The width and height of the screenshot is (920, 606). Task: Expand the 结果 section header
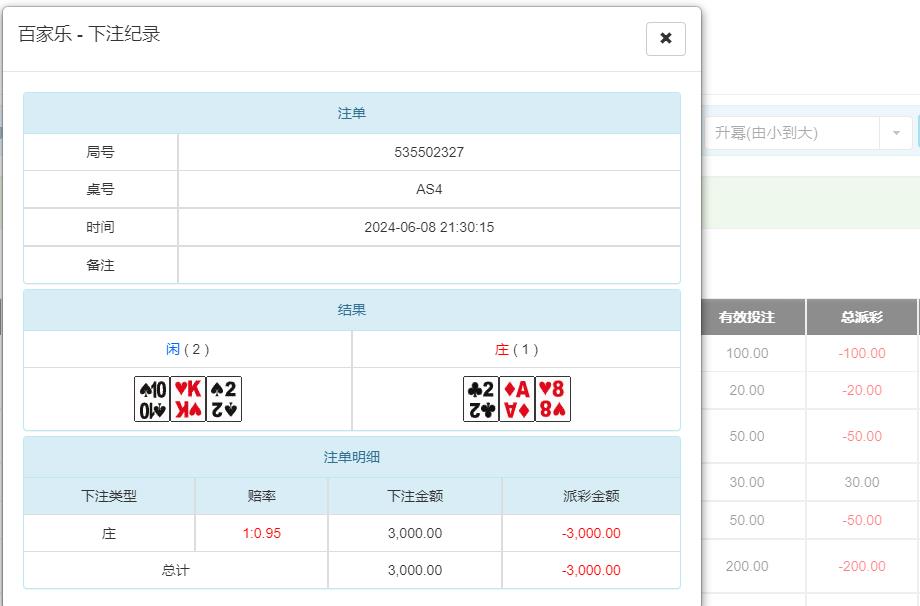[x=351, y=309]
